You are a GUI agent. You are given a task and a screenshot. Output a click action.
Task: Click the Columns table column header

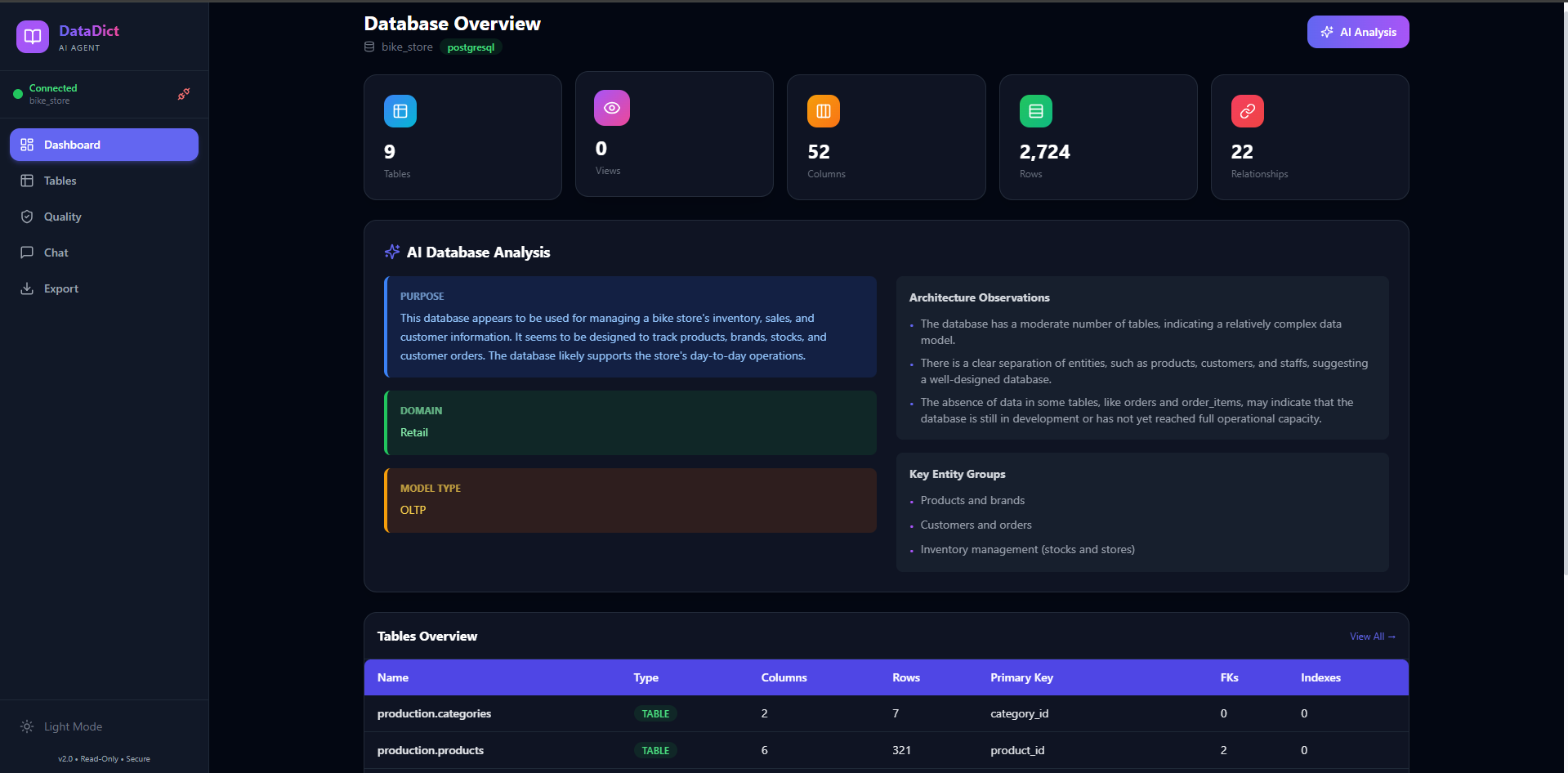784,677
